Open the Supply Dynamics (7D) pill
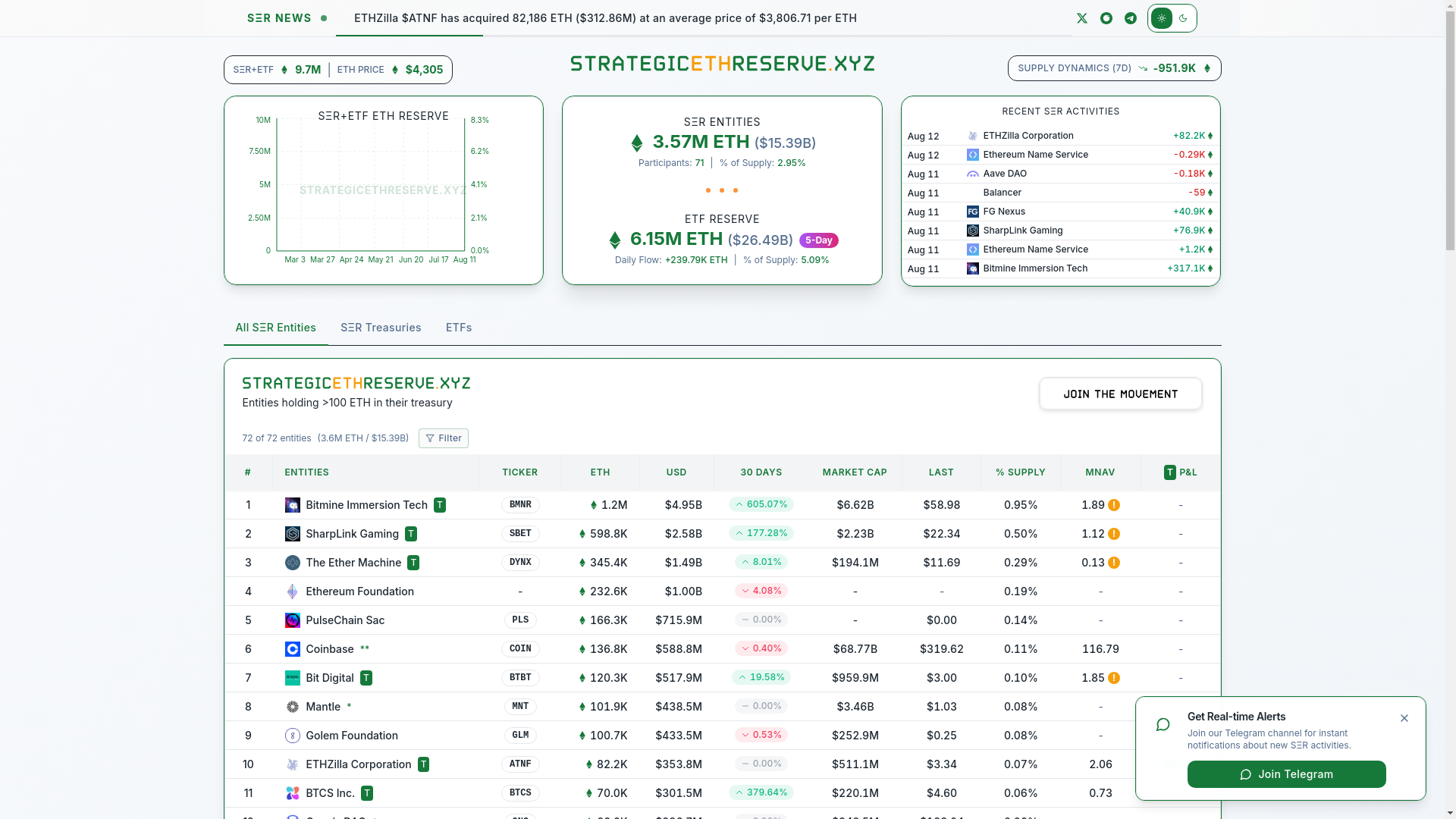This screenshot has width=1456, height=819. [1115, 68]
